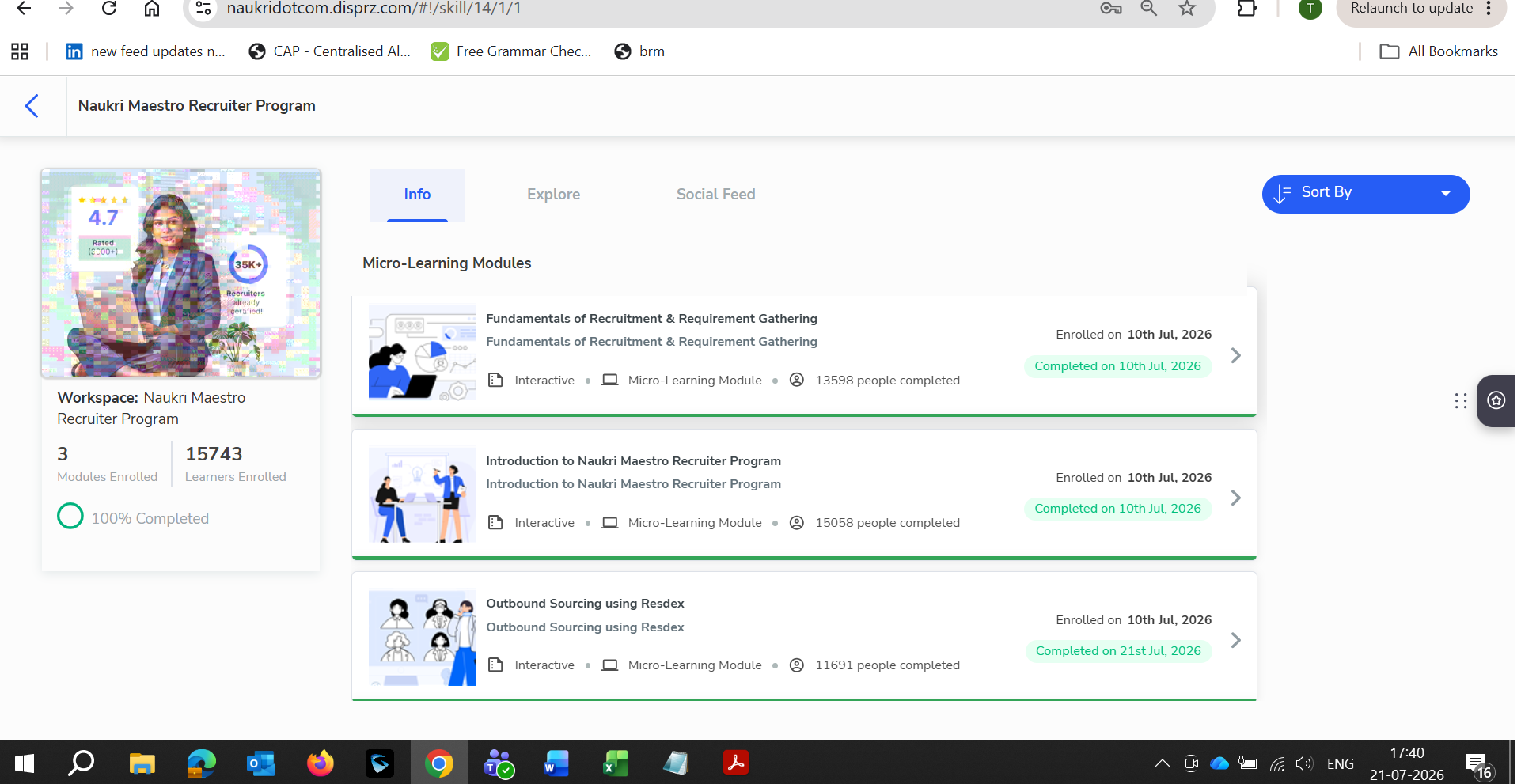The height and width of the screenshot is (784, 1521).
Task: Switch to the Explore tab
Action: tap(553, 195)
